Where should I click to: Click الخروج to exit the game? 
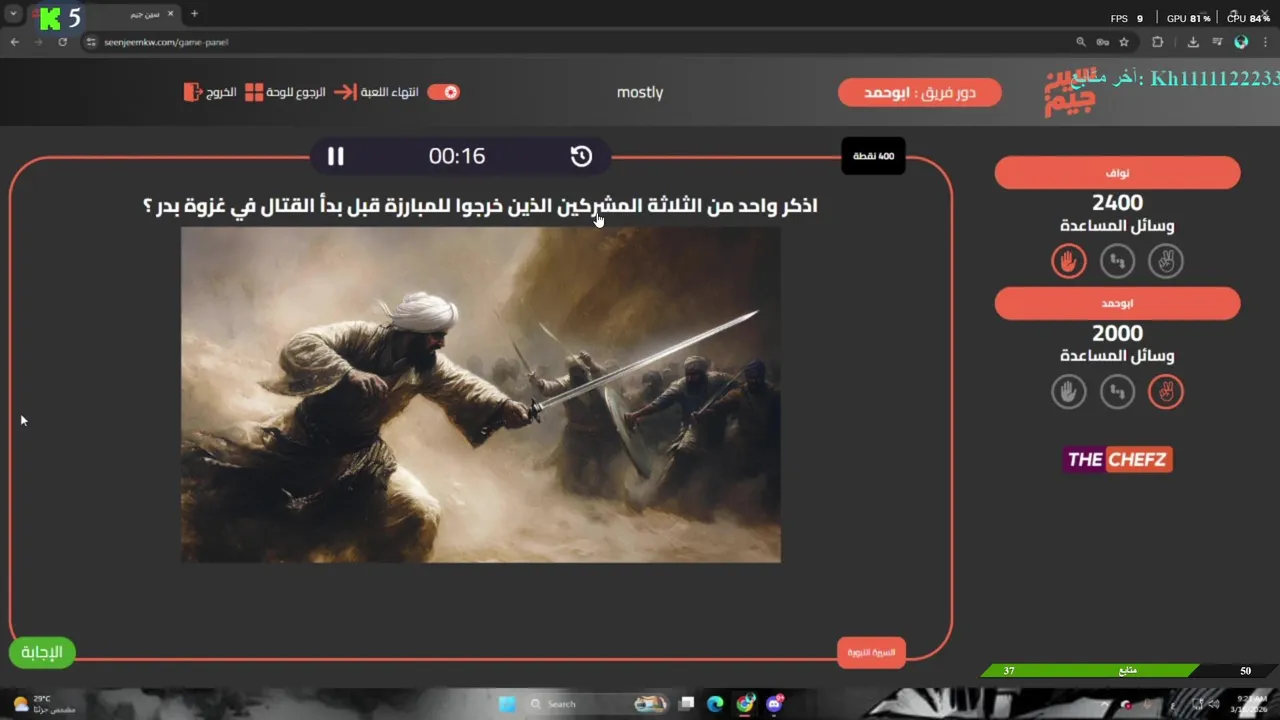pos(221,92)
